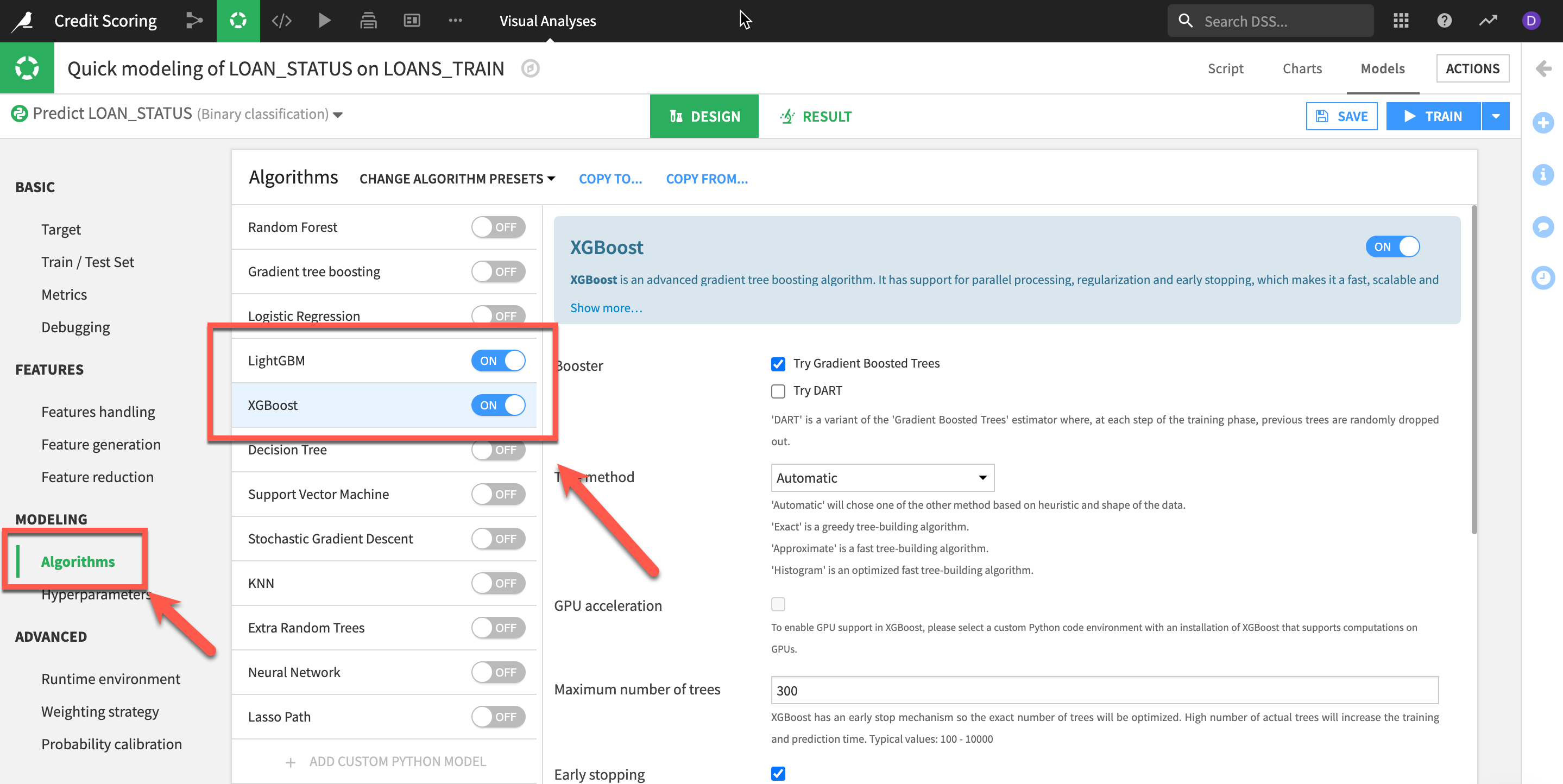1563x784 pixels.
Task: Check the Try DART checkbox
Action: pos(778,391)
